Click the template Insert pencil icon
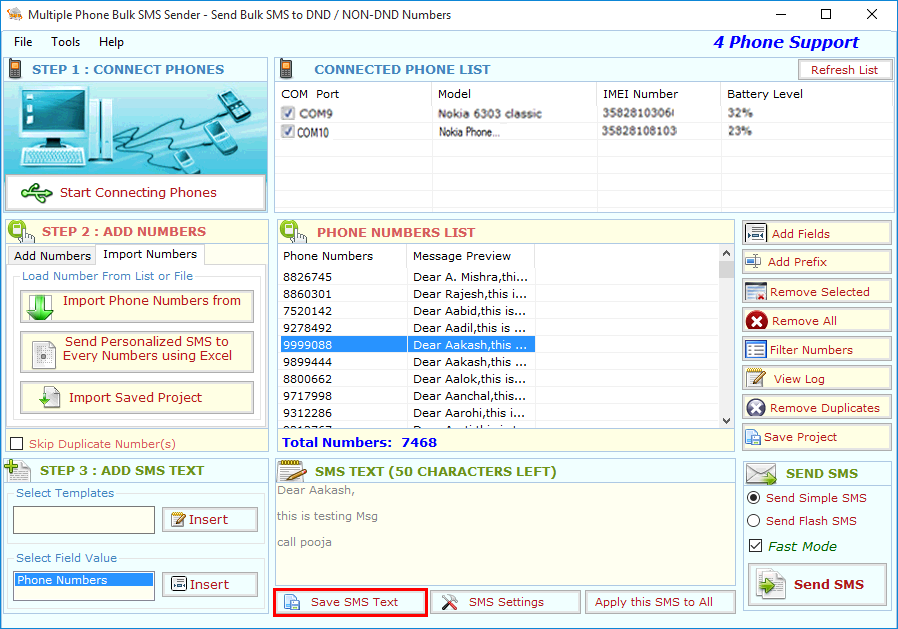The width and height of the screenshot is (898, 629). [x=178, y=520]
